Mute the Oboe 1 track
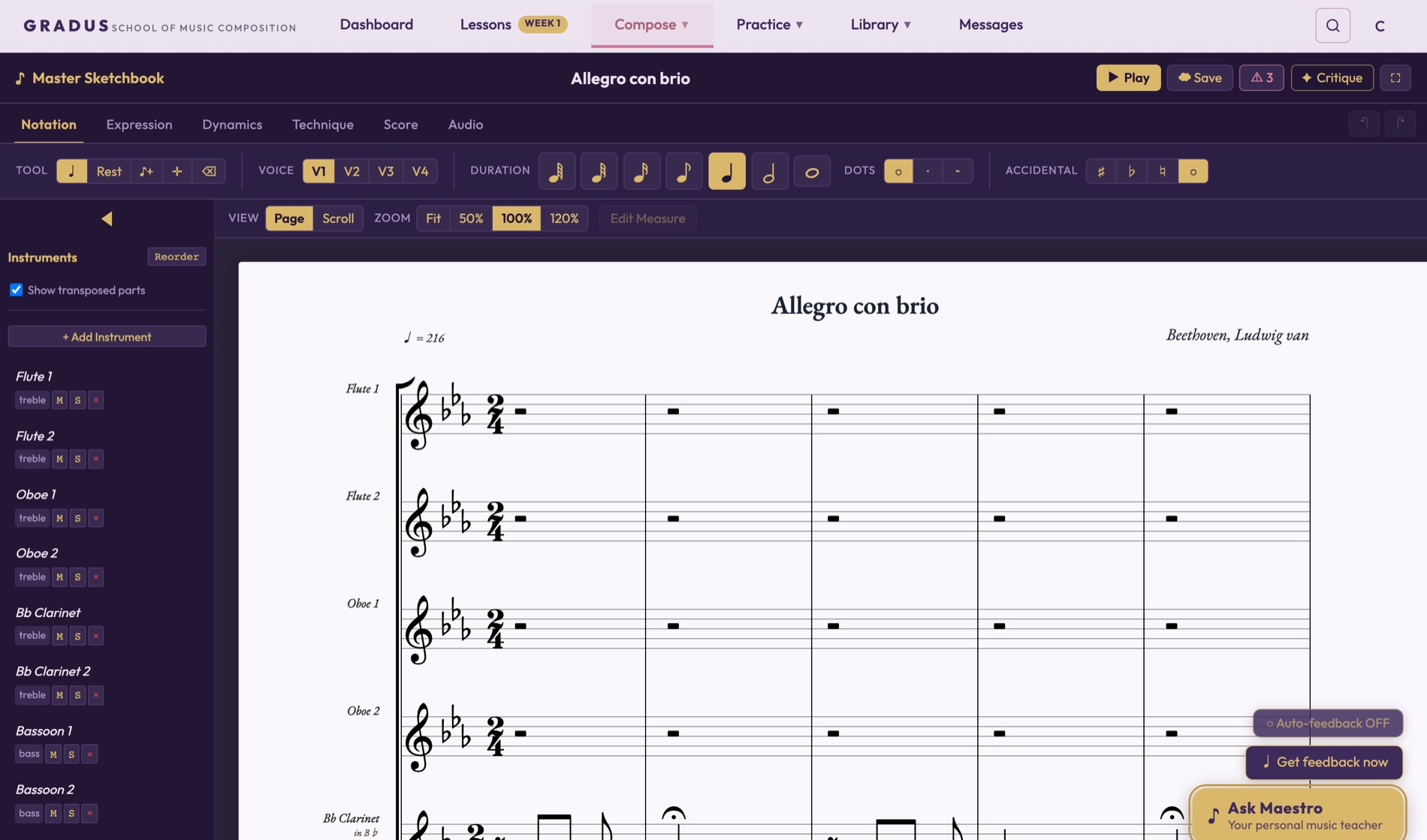Image resolution: width=1427 pixels, height=840 pixels. (x=59, y=518)
